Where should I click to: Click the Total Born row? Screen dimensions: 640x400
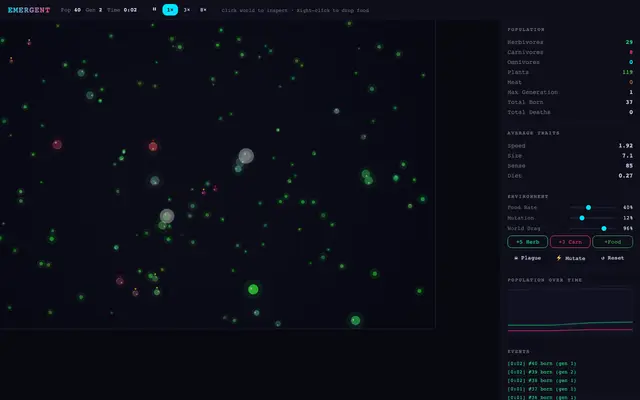click(x=570, y=102)
